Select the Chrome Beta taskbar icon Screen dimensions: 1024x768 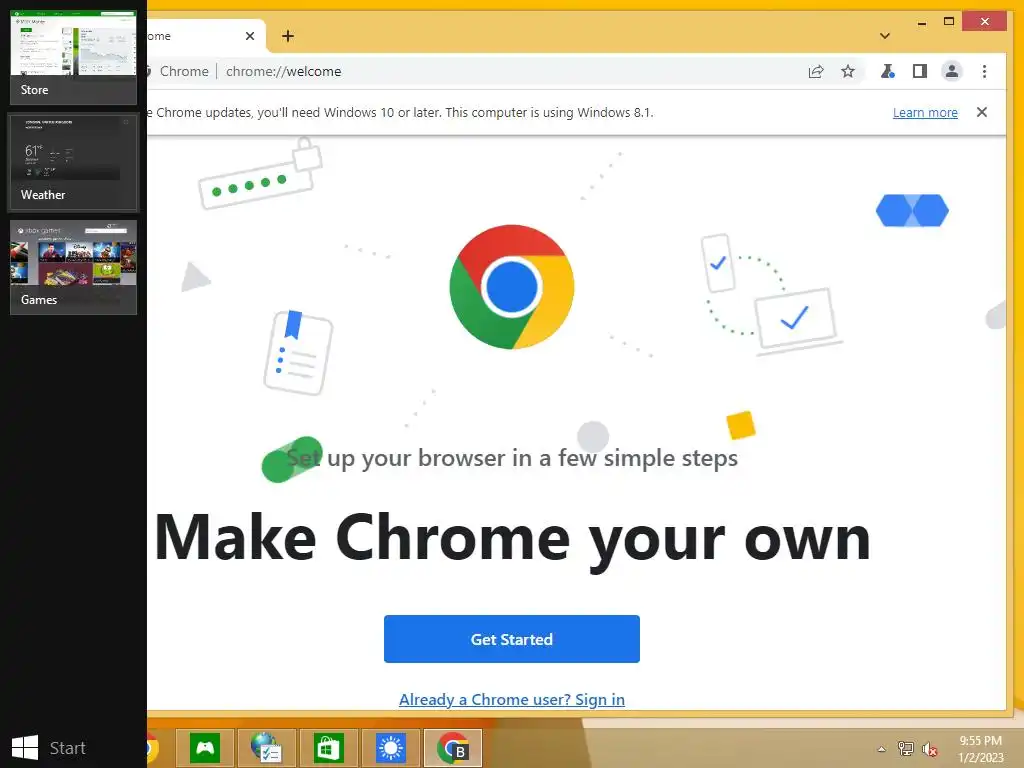(453, 748)
